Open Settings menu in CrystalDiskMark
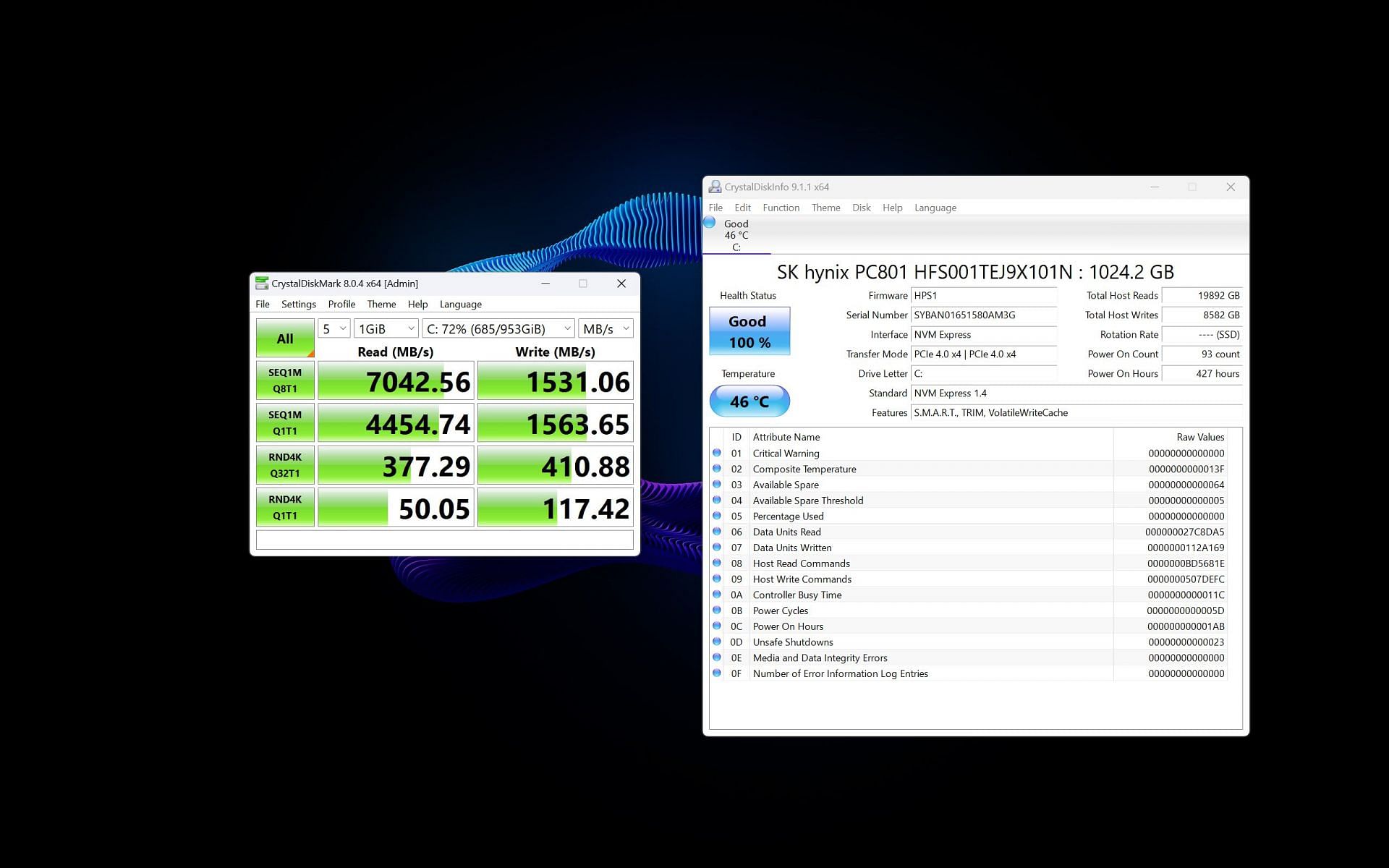Image resolution: width=1389 pixels, height=868 pixels. click(x=298, y=305)
